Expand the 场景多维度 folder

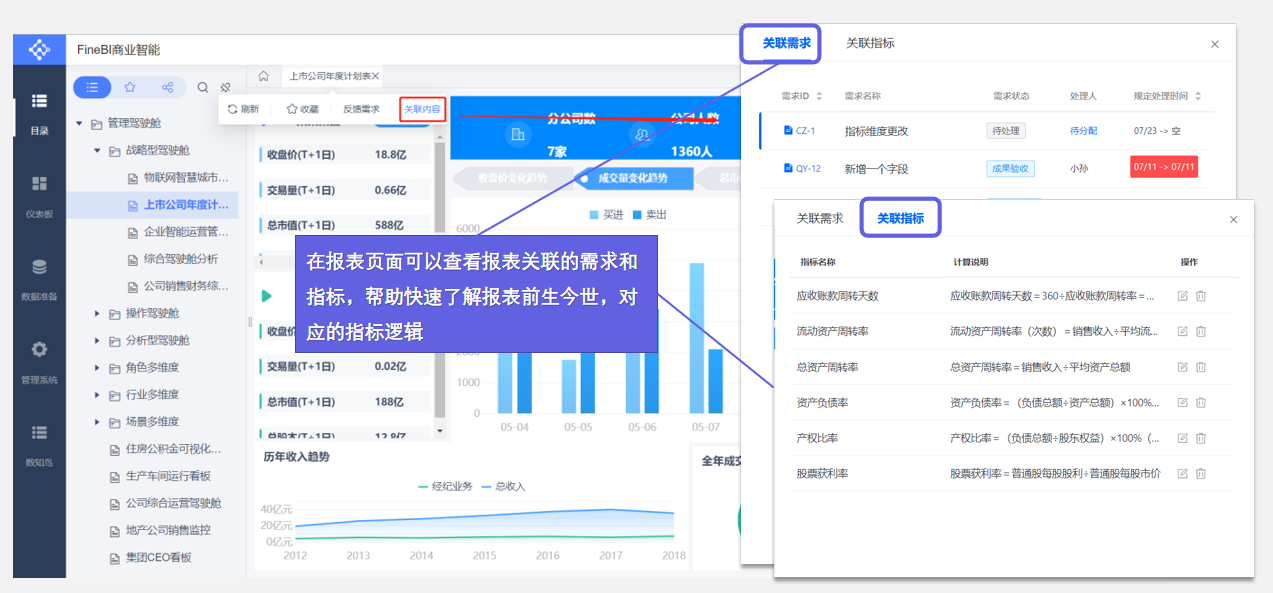point(98,421)
